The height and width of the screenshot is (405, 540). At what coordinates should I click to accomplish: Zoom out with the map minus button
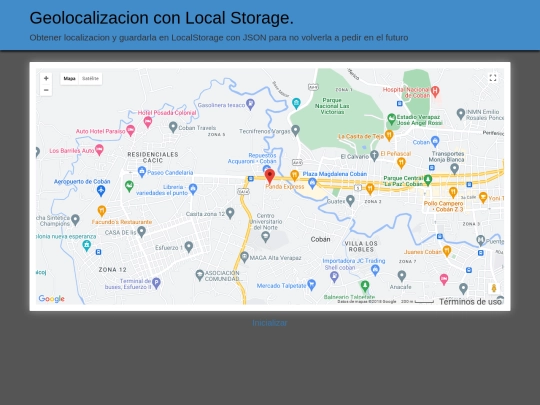46,90
